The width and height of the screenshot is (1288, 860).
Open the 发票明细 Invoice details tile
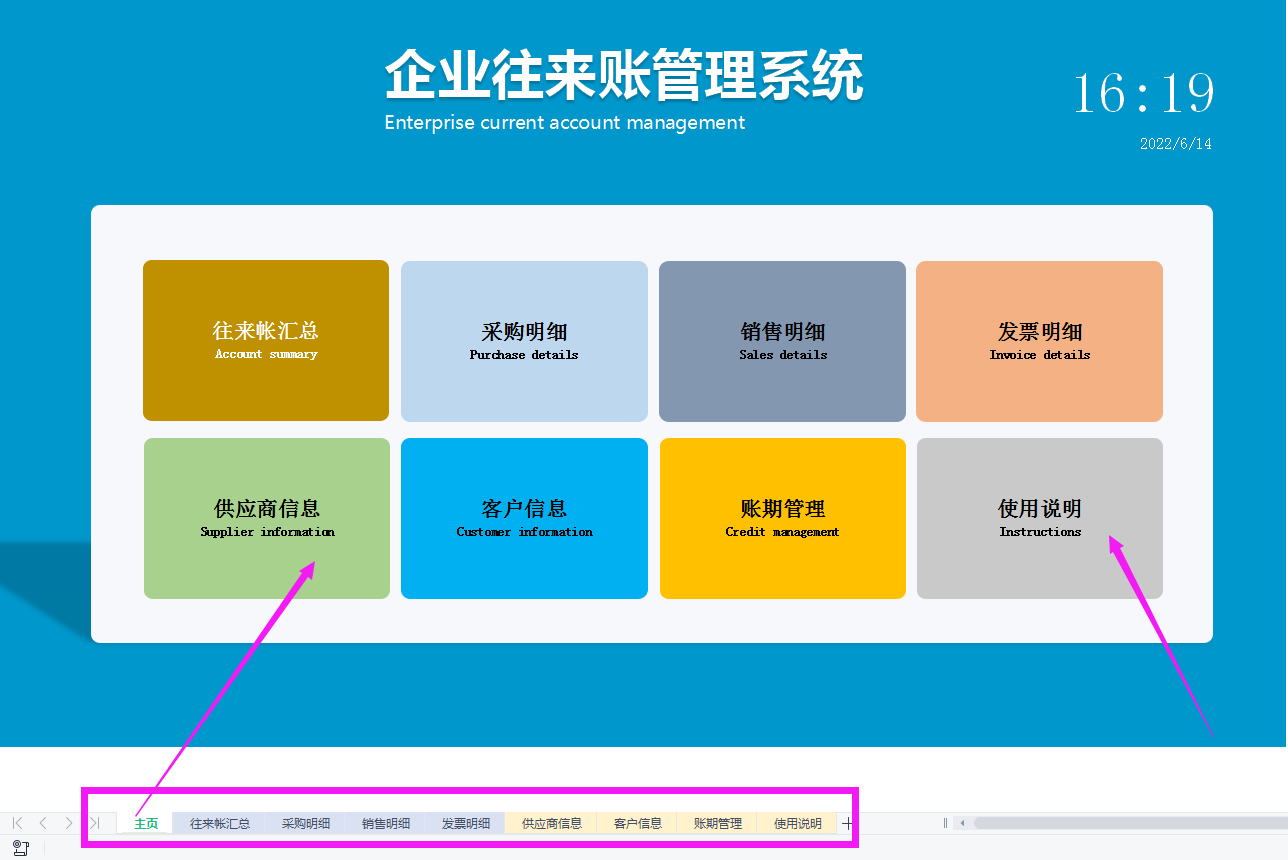click(x=1040, y=341)
